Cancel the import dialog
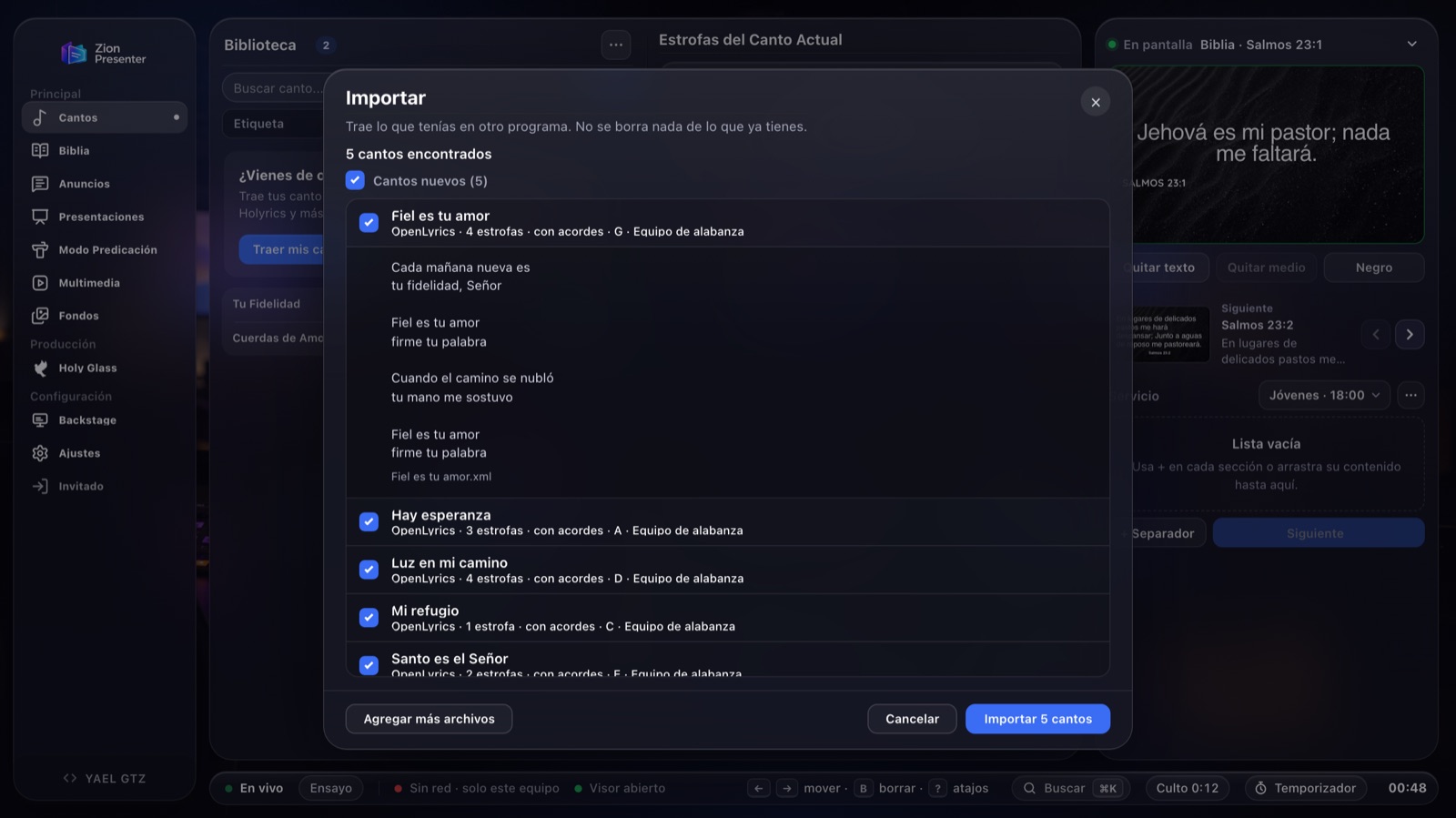The image size is (1456, 818). [x=912, y=719]
